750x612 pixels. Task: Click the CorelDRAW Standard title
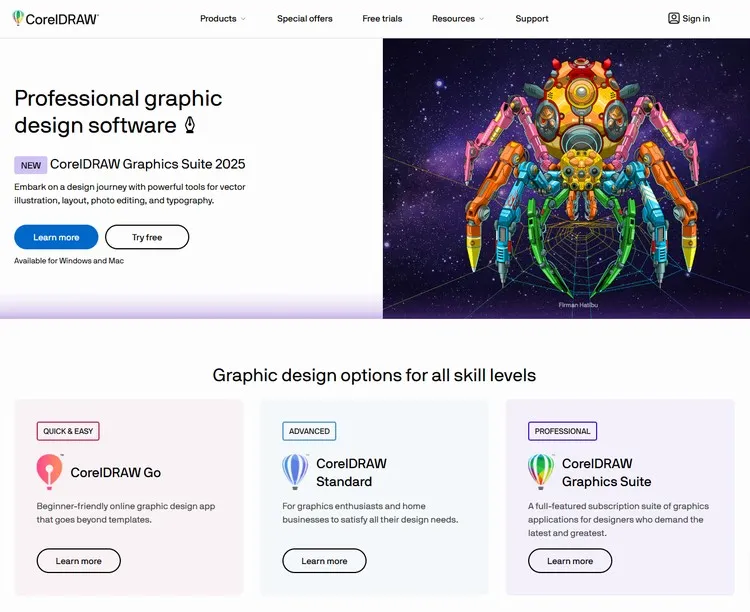coord(352,472)
